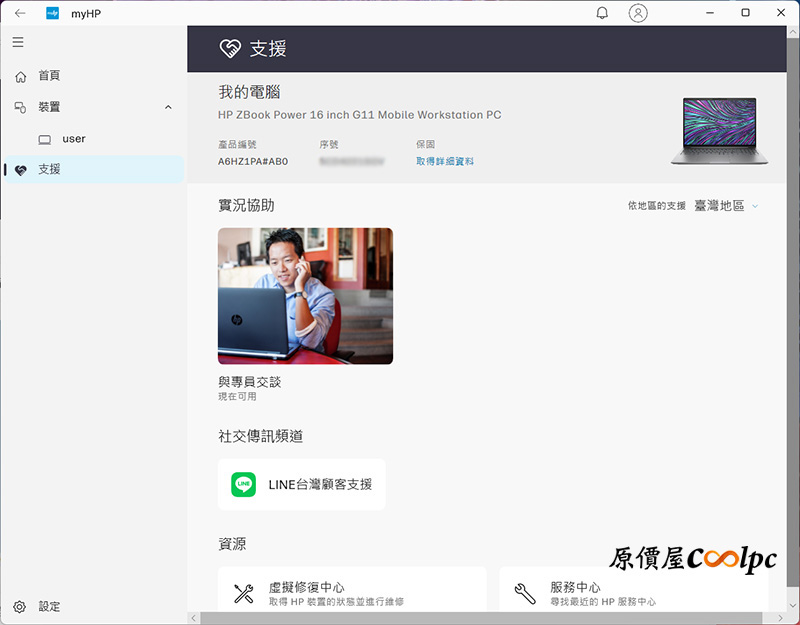
Task: Click the 依地區的支援 label
Action: pyautogui.click(x=657, y=206)
